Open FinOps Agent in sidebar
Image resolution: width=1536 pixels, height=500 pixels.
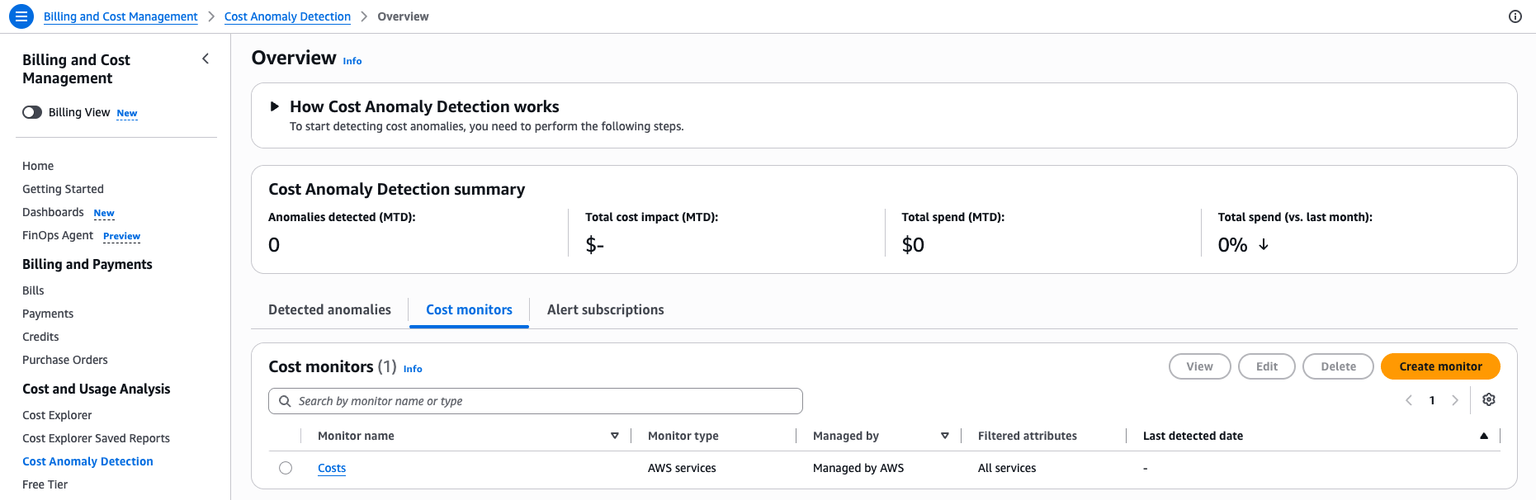[x=58, y=235]
